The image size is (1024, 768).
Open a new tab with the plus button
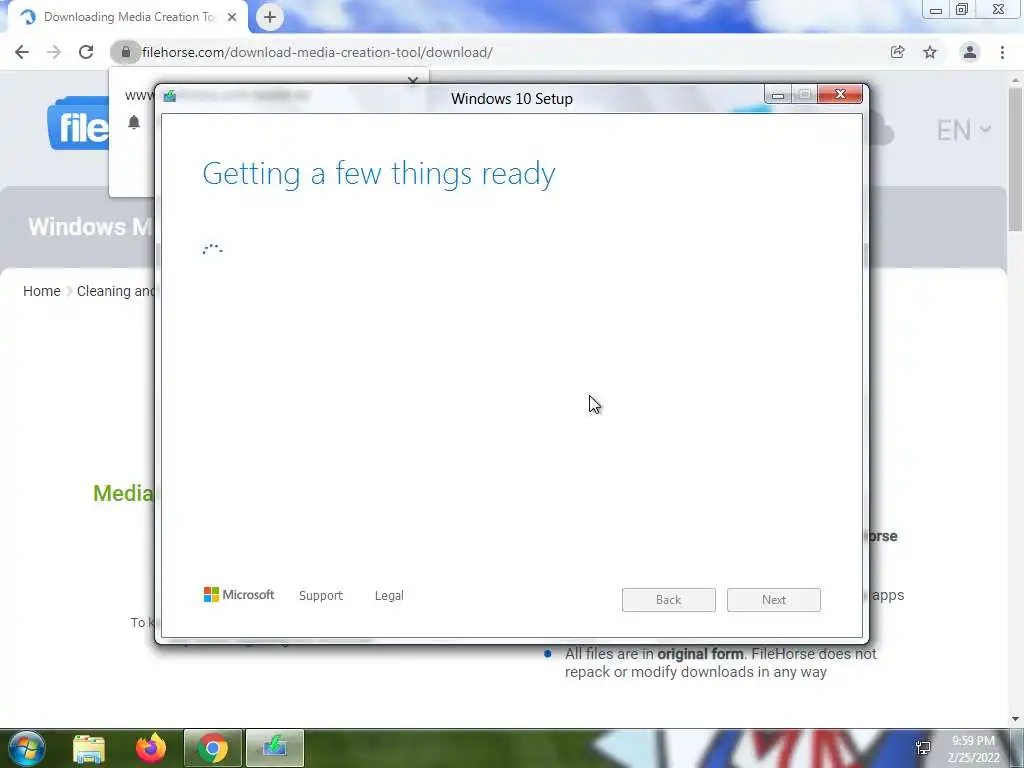[270, 17]
